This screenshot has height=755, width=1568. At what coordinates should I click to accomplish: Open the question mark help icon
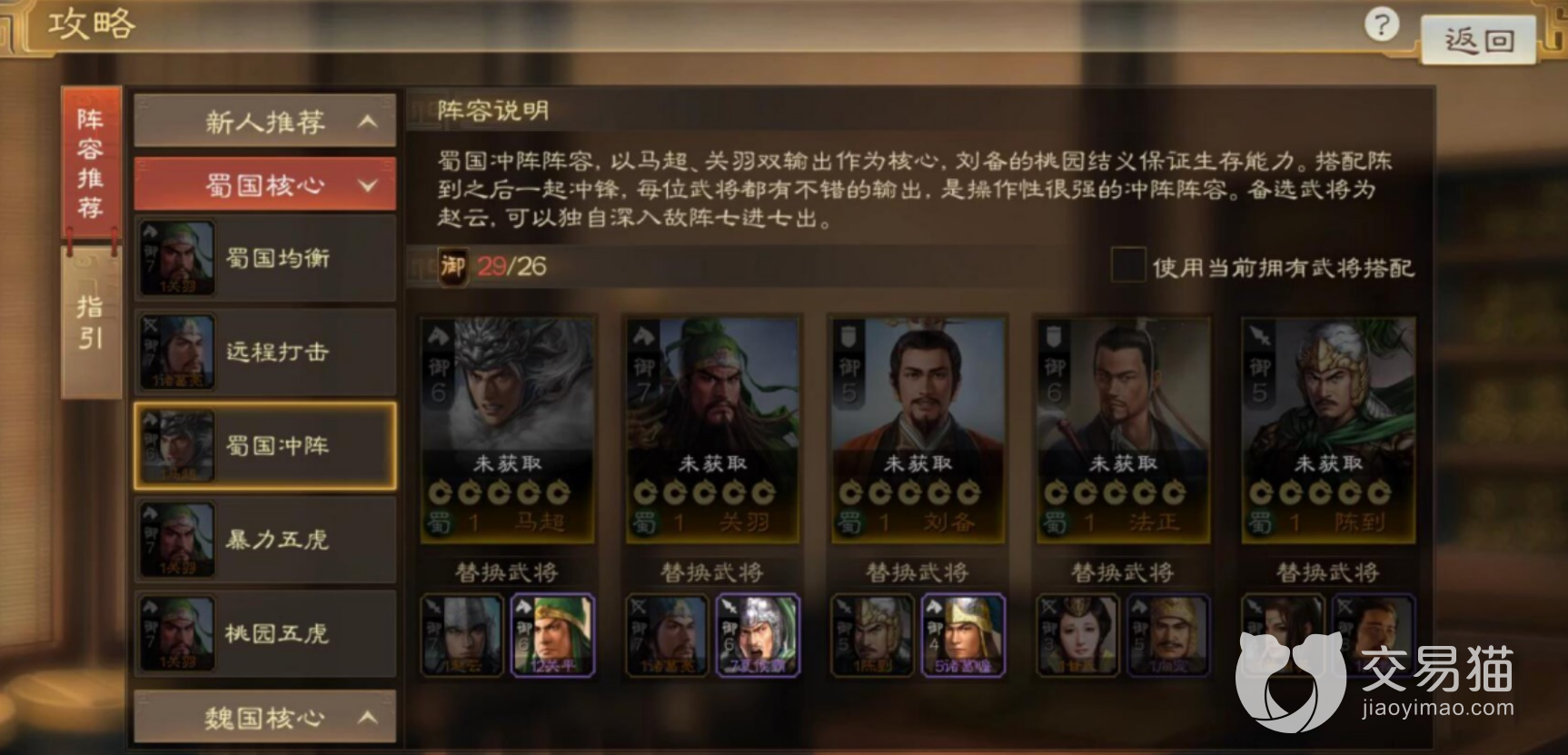1382,25
